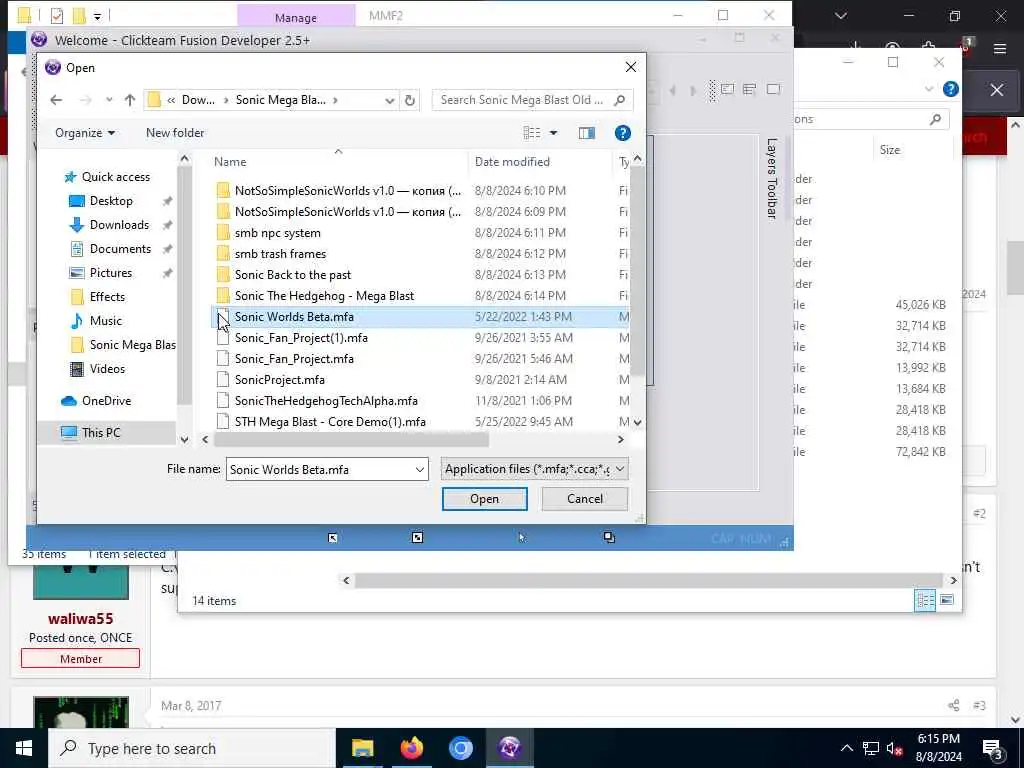1024x768 pixels.
Task: Switch to details view in background Explorer window
Action: point(925,600)
